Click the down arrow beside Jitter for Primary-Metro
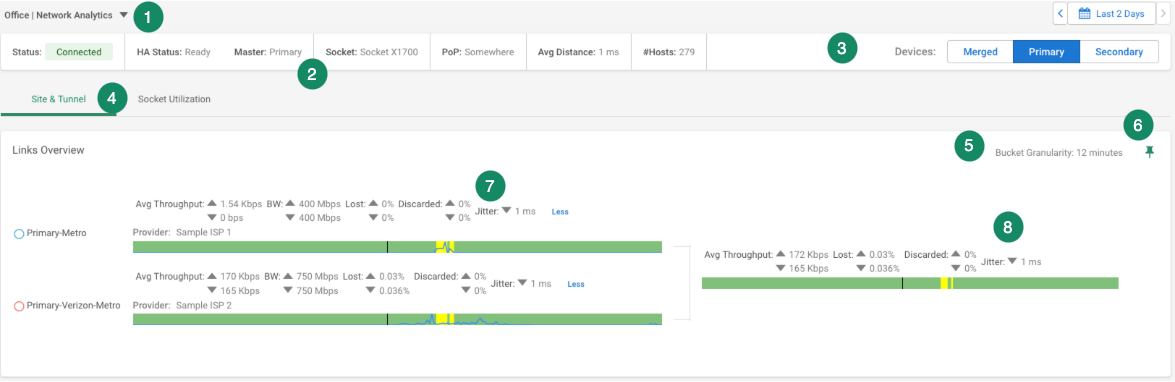Image resolution: width=1175 pixels, height=382 pixels. pyautogui.click(x=507, y=211)
